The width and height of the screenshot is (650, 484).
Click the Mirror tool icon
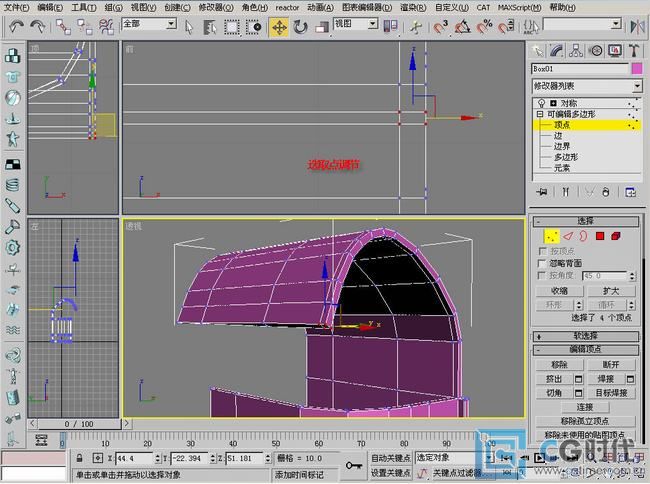pos(637,27)
